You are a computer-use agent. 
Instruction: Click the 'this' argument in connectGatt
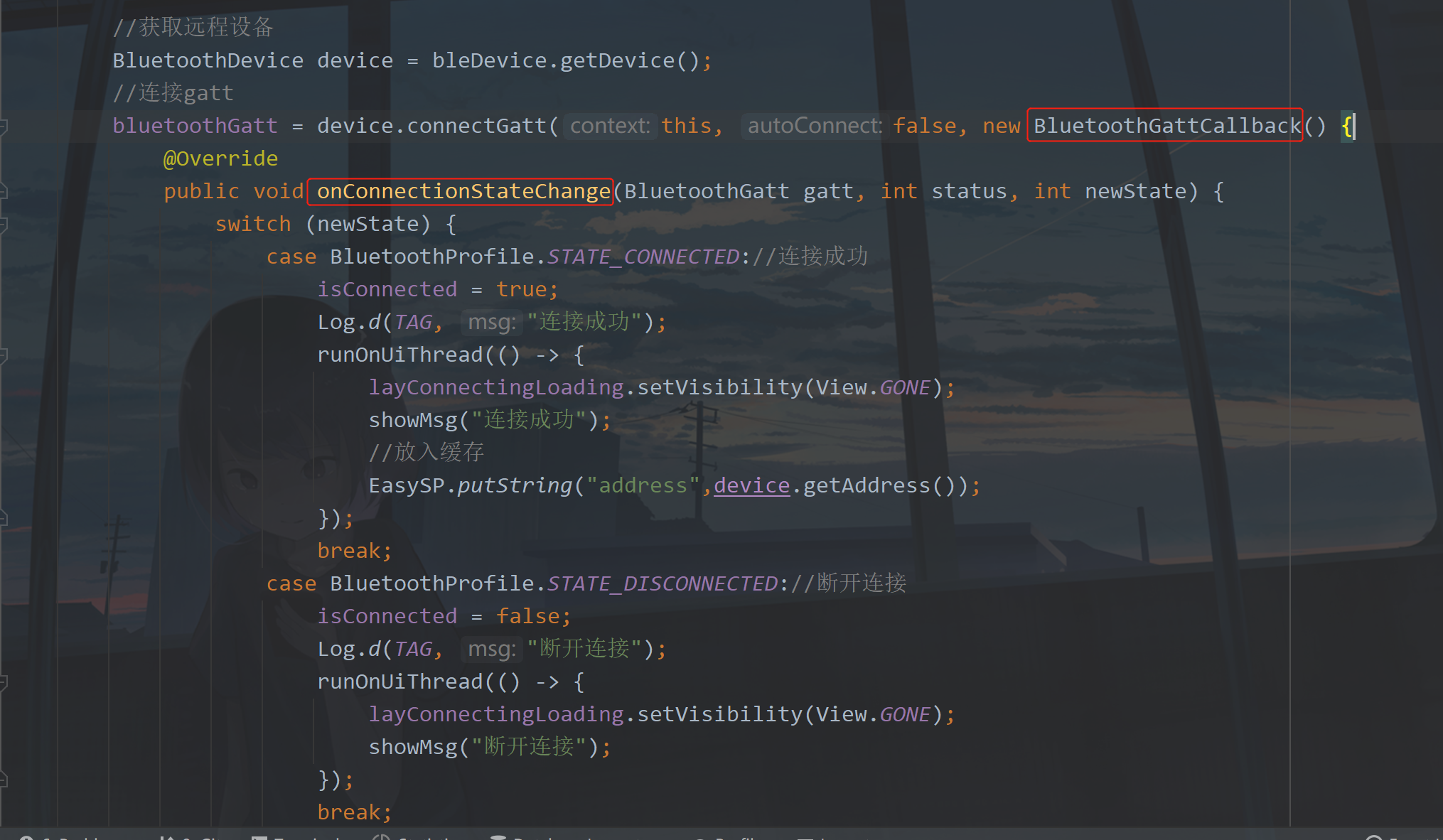pyautogui.click(x=687, y=126)
